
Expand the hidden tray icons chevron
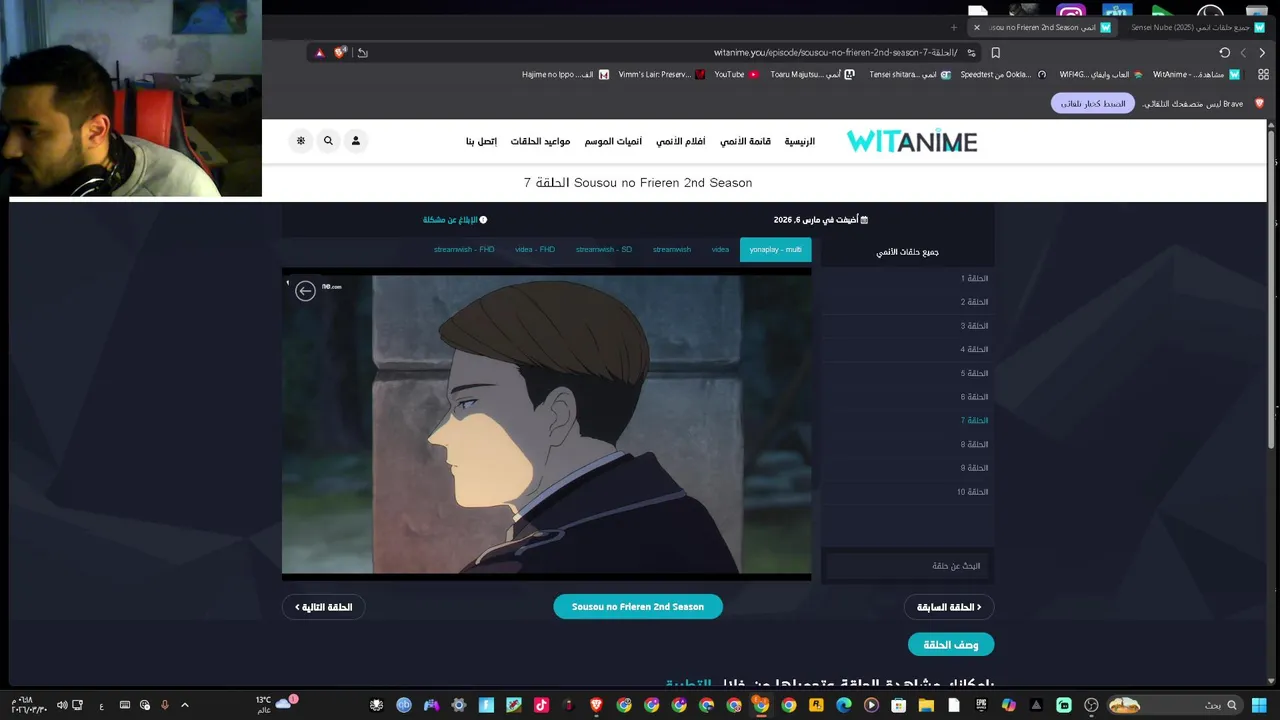(x=185, y=705)
